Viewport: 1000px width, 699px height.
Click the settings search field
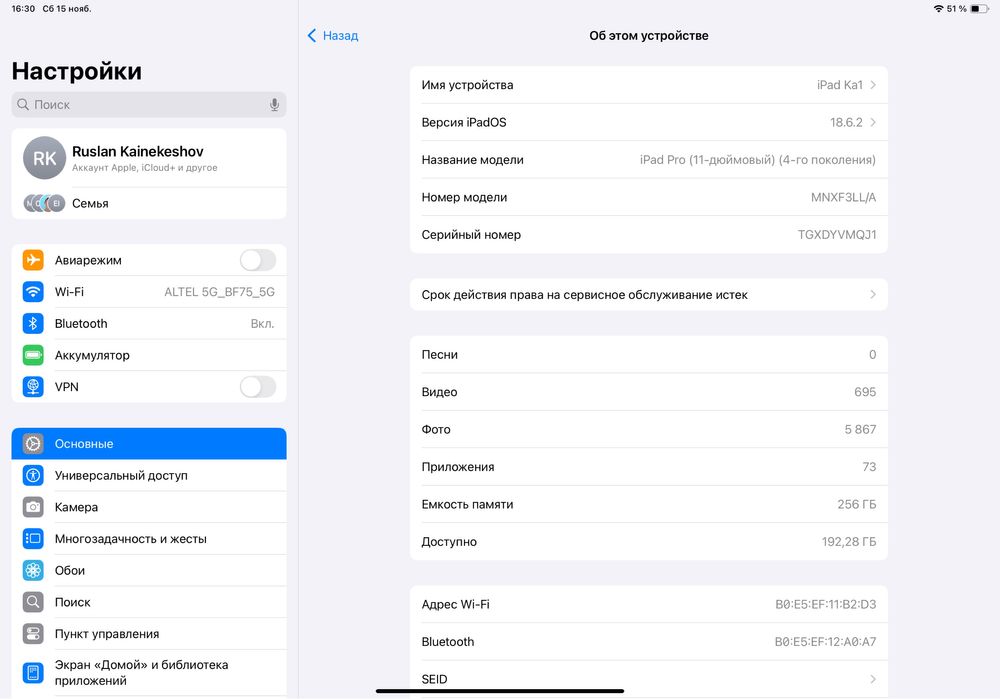pyautogui.click(x=140, y=105)
